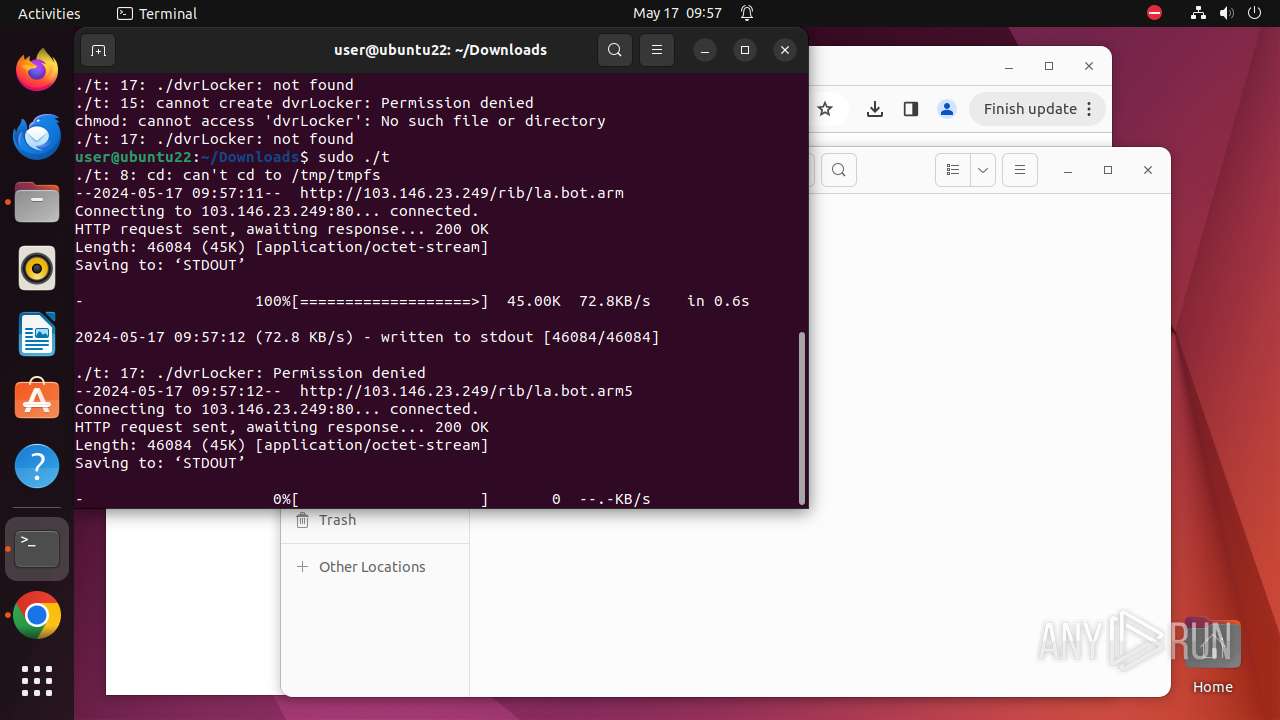Viewport: 1280px width, 720px height.
Task: Close the Terminal window
Action: [x=785, y=50]
